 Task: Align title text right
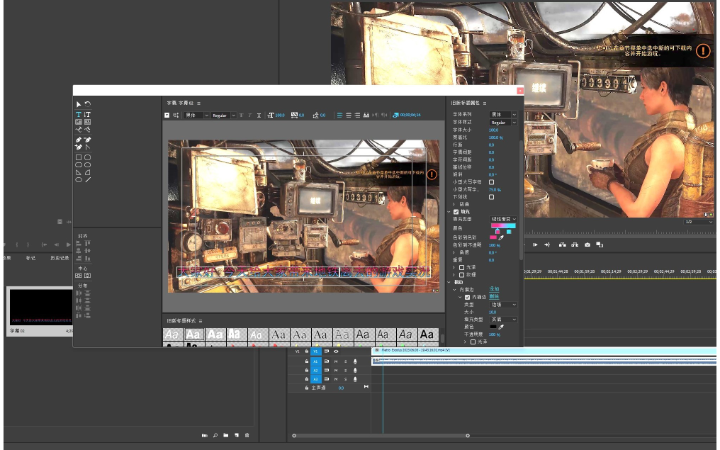[357, 115]
